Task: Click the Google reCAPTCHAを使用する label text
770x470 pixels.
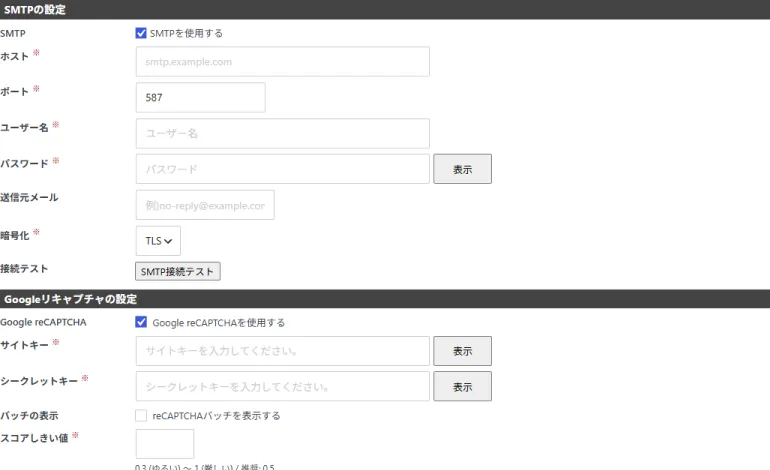Action: click(x=219, y=323)
